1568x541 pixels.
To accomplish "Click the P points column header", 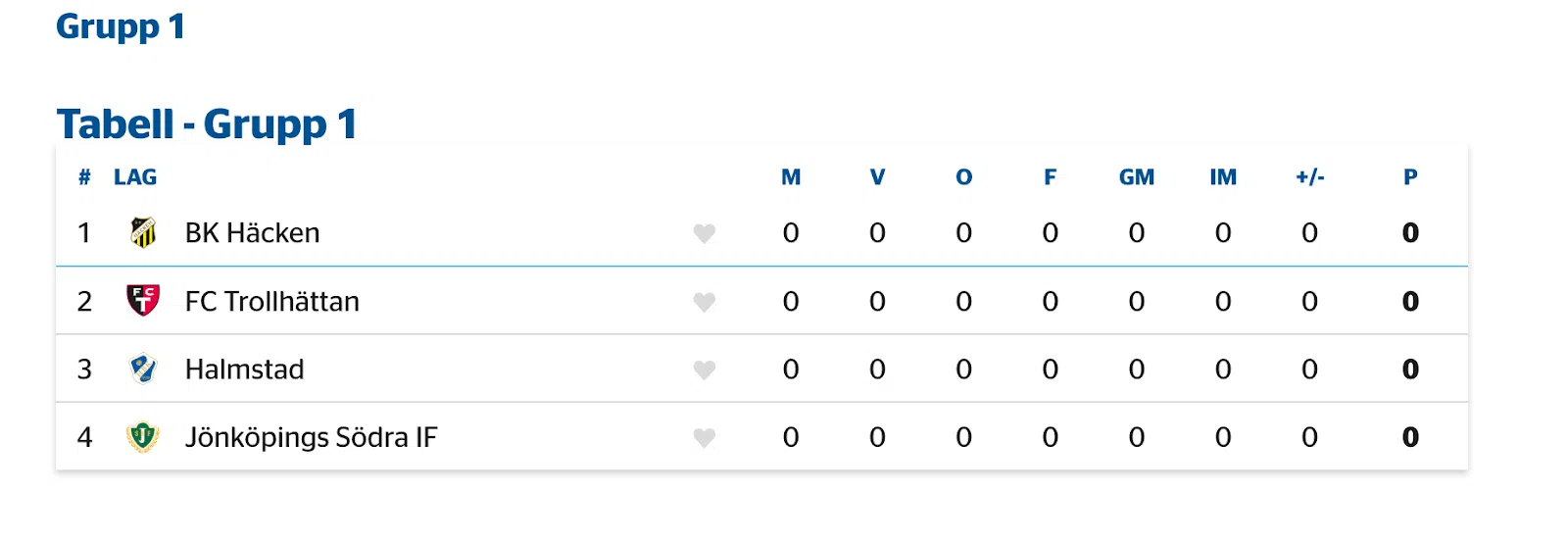I will tap(1410, 177).
